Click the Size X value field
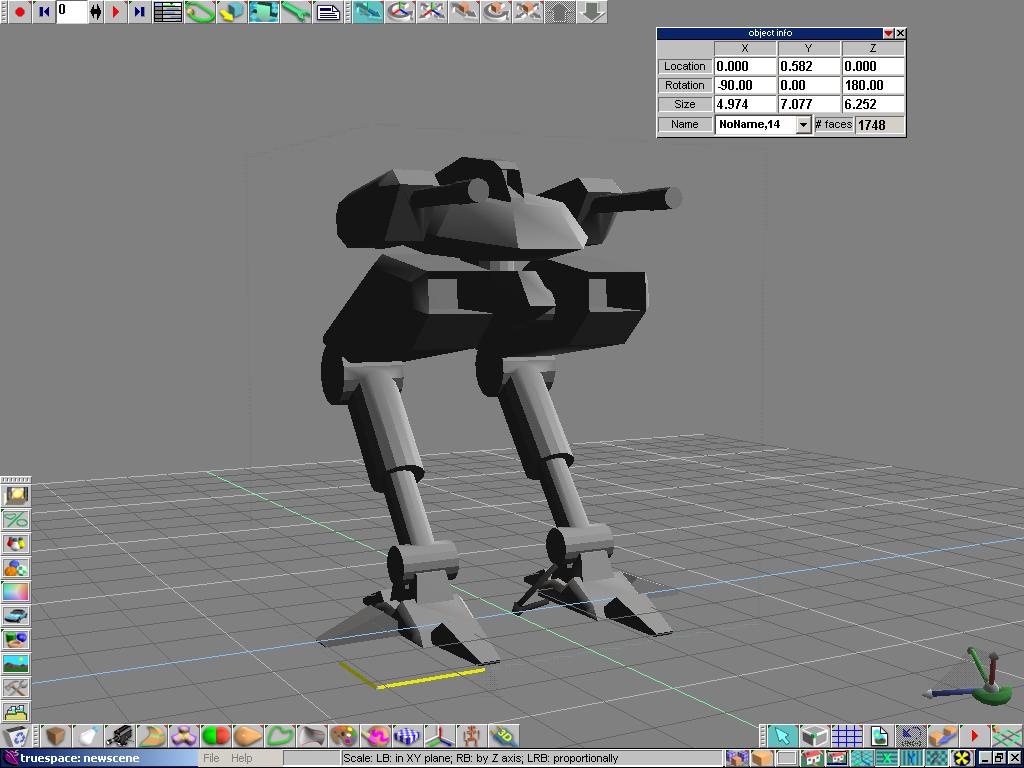1024x768 pixels. pos(745,104)
